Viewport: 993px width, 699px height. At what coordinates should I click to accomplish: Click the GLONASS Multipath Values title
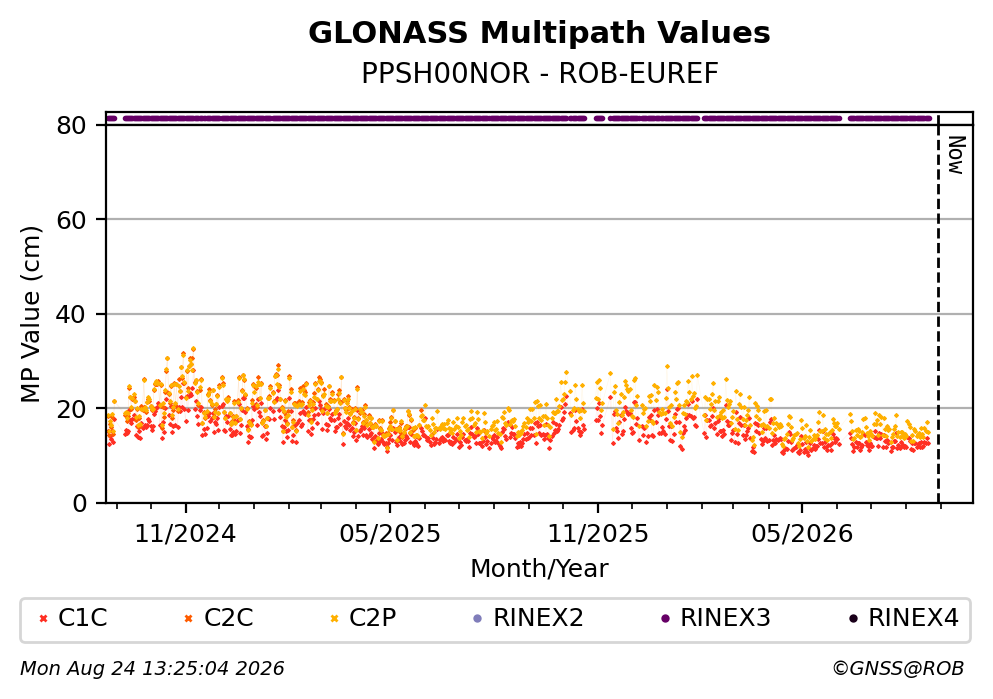540,33
